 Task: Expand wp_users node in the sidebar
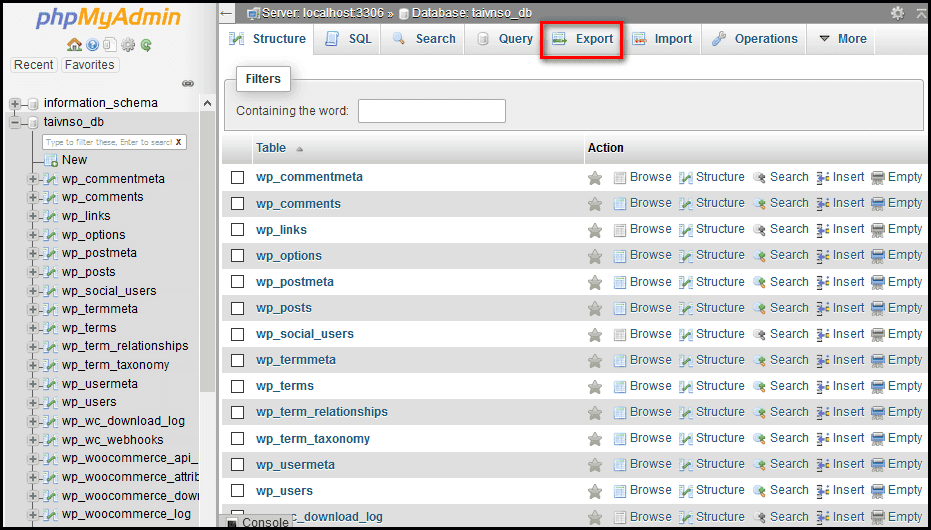33,402
